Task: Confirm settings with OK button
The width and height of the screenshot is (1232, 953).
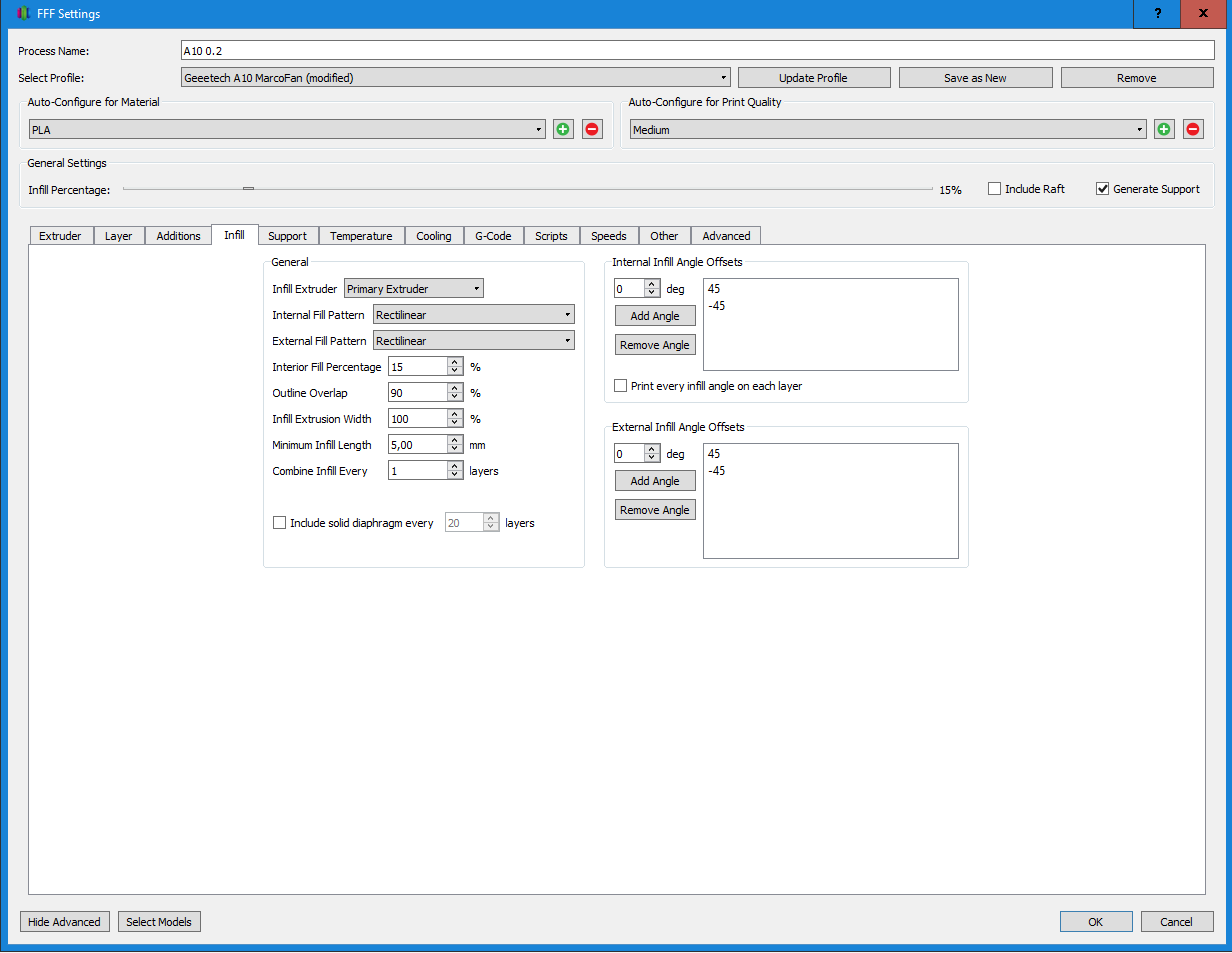Action: pyautogui.click(x=1096, y=922)
